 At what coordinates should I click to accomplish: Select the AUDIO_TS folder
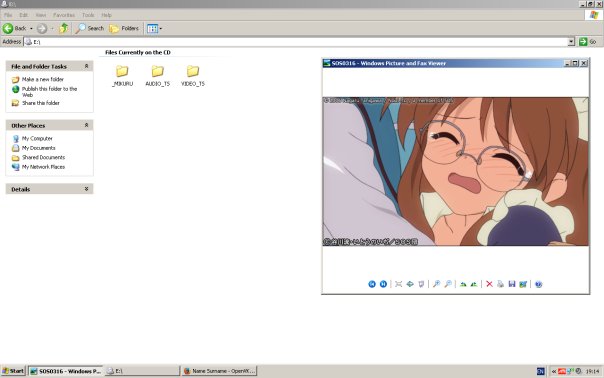tap(158, 76)
